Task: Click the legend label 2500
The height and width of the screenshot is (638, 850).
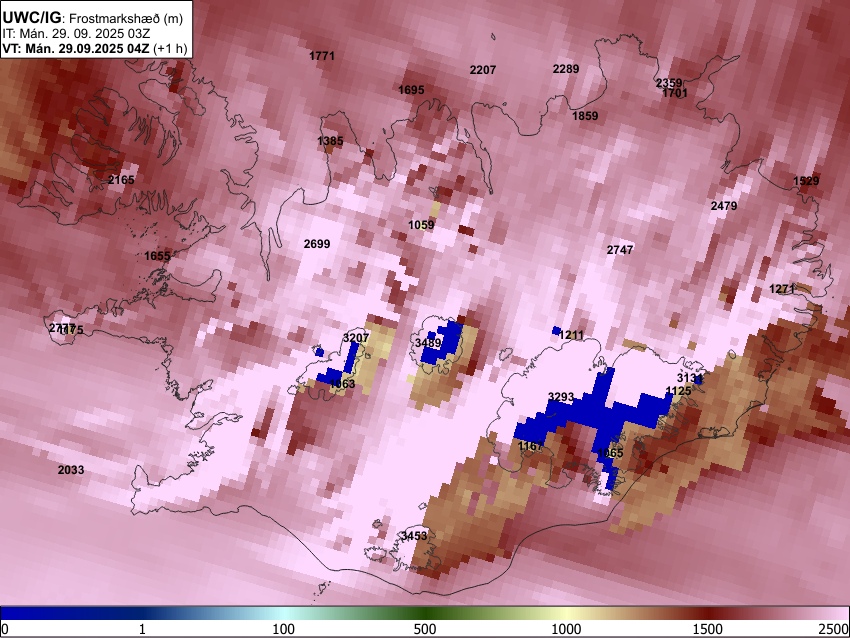Action: [x=834, y=629]
